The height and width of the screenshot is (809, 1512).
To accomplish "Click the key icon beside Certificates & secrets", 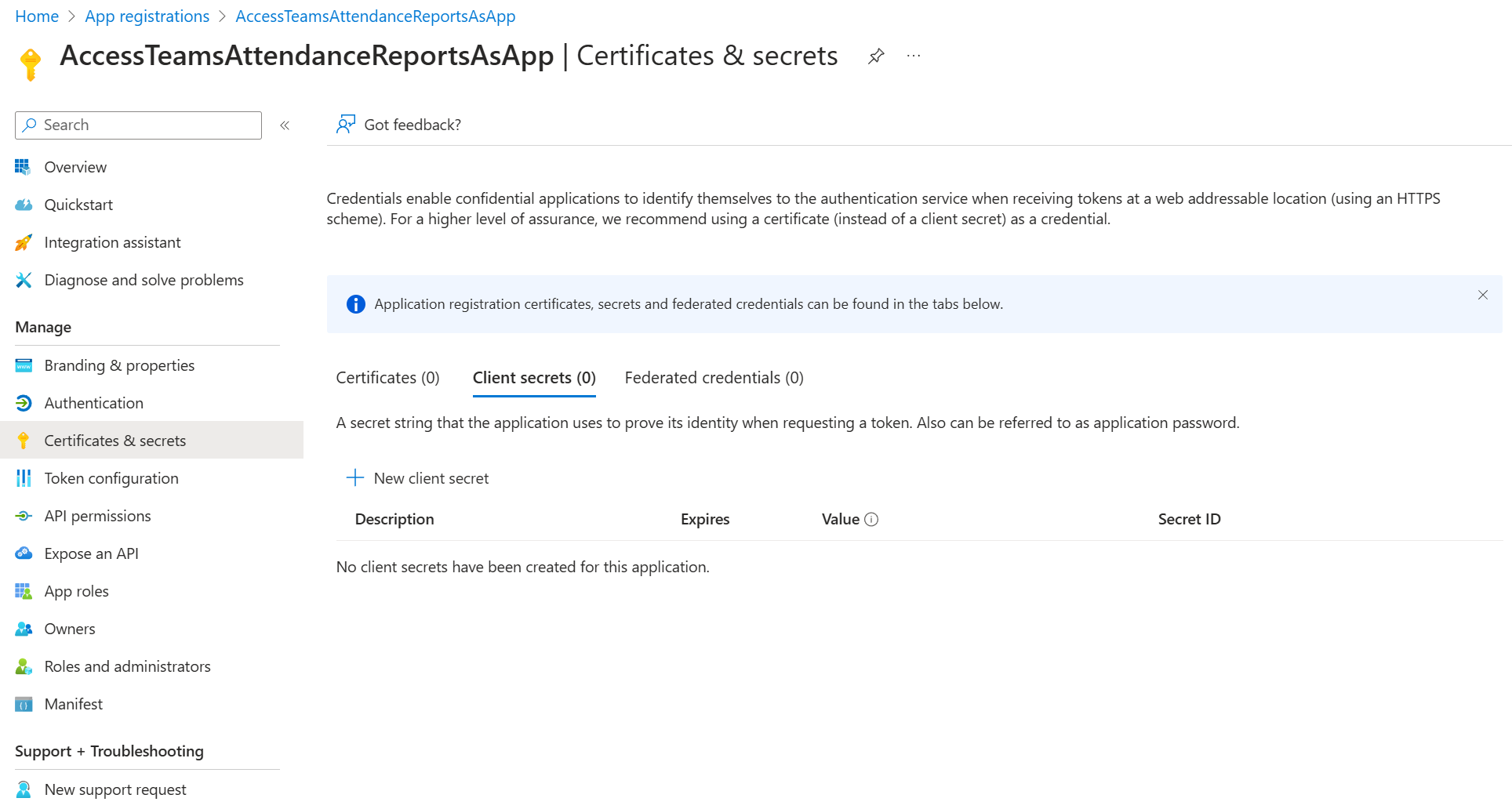I will [24, 441].
